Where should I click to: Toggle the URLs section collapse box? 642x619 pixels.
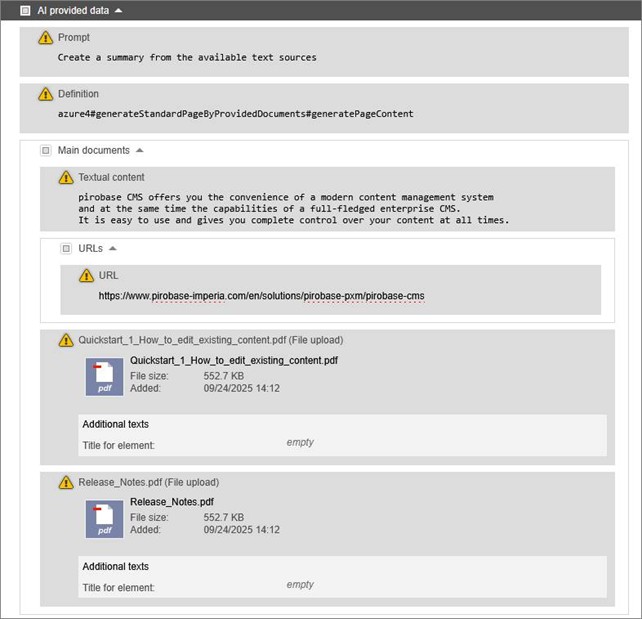coord(66,248)
